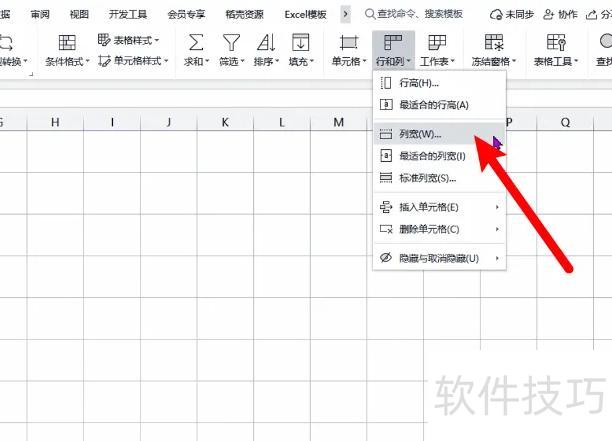612x441 pixels.
Task: Open the 视图 view tab
Action: [x=79, y=14]
